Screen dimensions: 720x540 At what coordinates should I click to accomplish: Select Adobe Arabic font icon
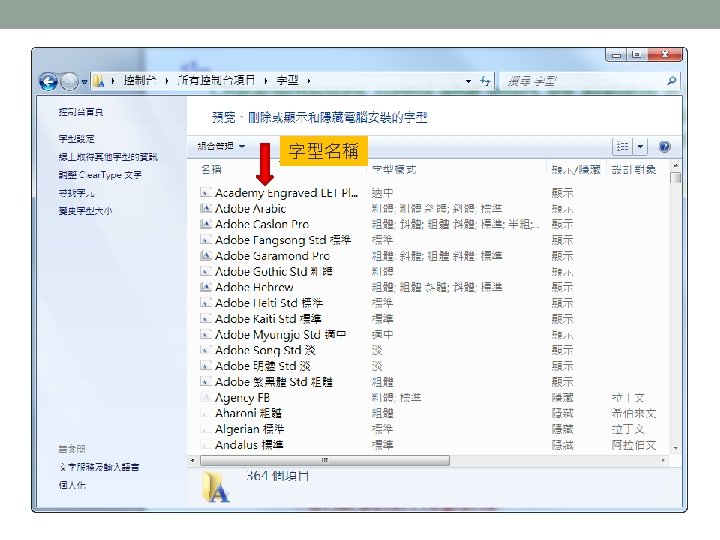(206, 208)
